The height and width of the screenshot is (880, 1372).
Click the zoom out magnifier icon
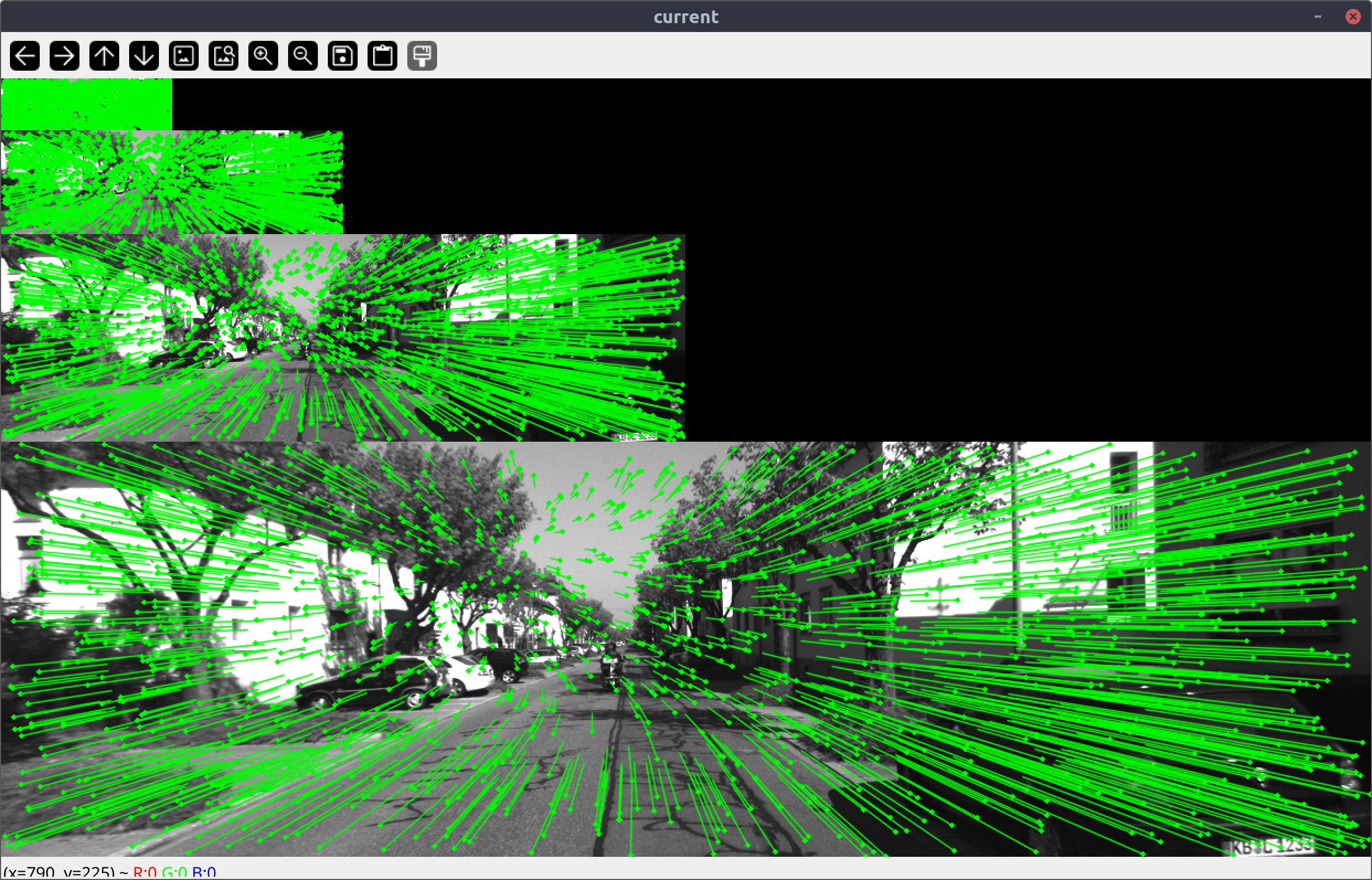click(x=303, y=56)
